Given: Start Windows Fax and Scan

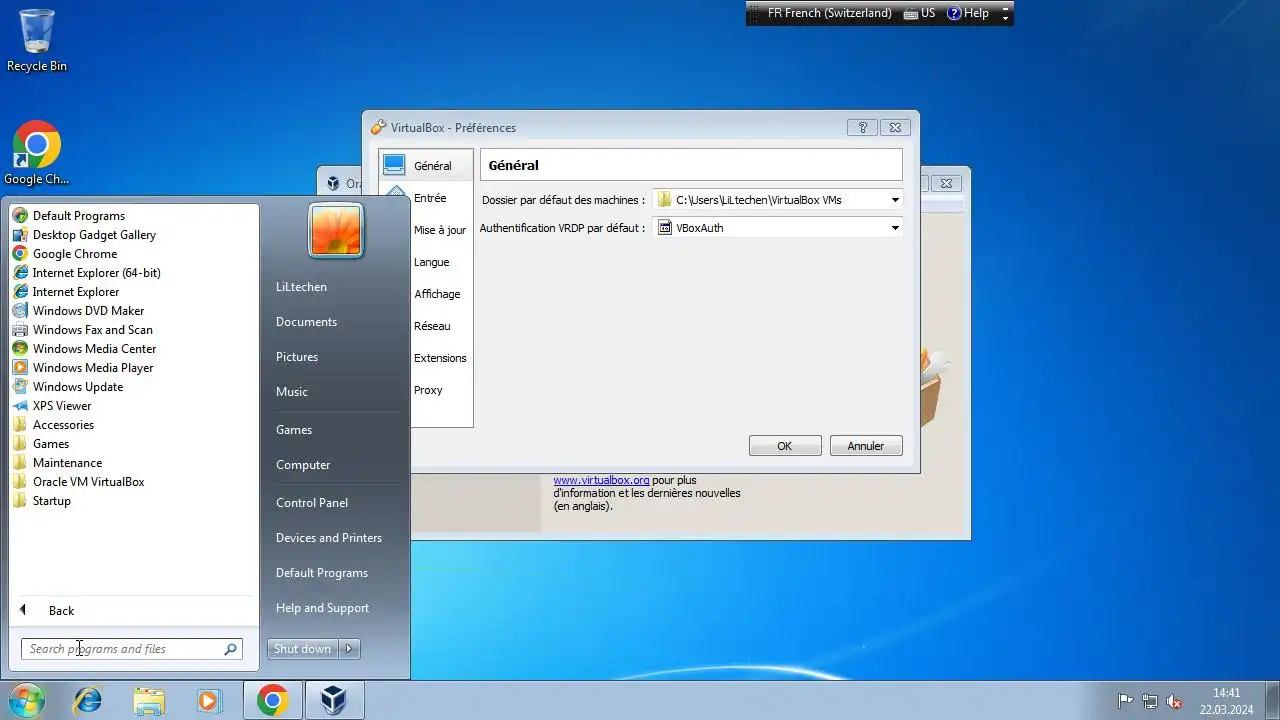Looking at the screenshot, I should (92, 330).
